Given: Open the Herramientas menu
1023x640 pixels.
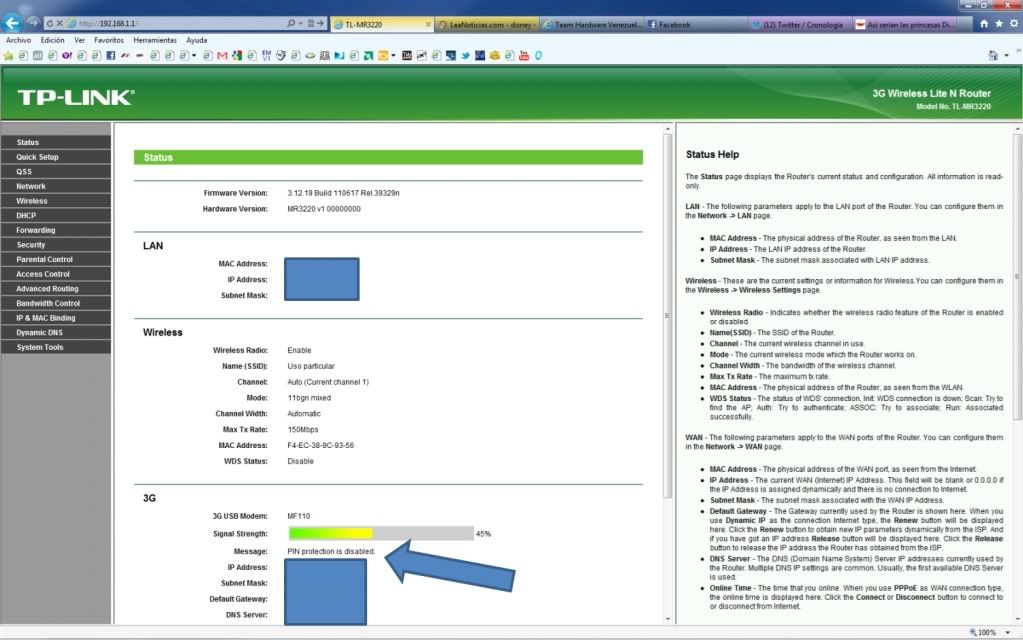Looking at the screenshot, I should point(155,40).
